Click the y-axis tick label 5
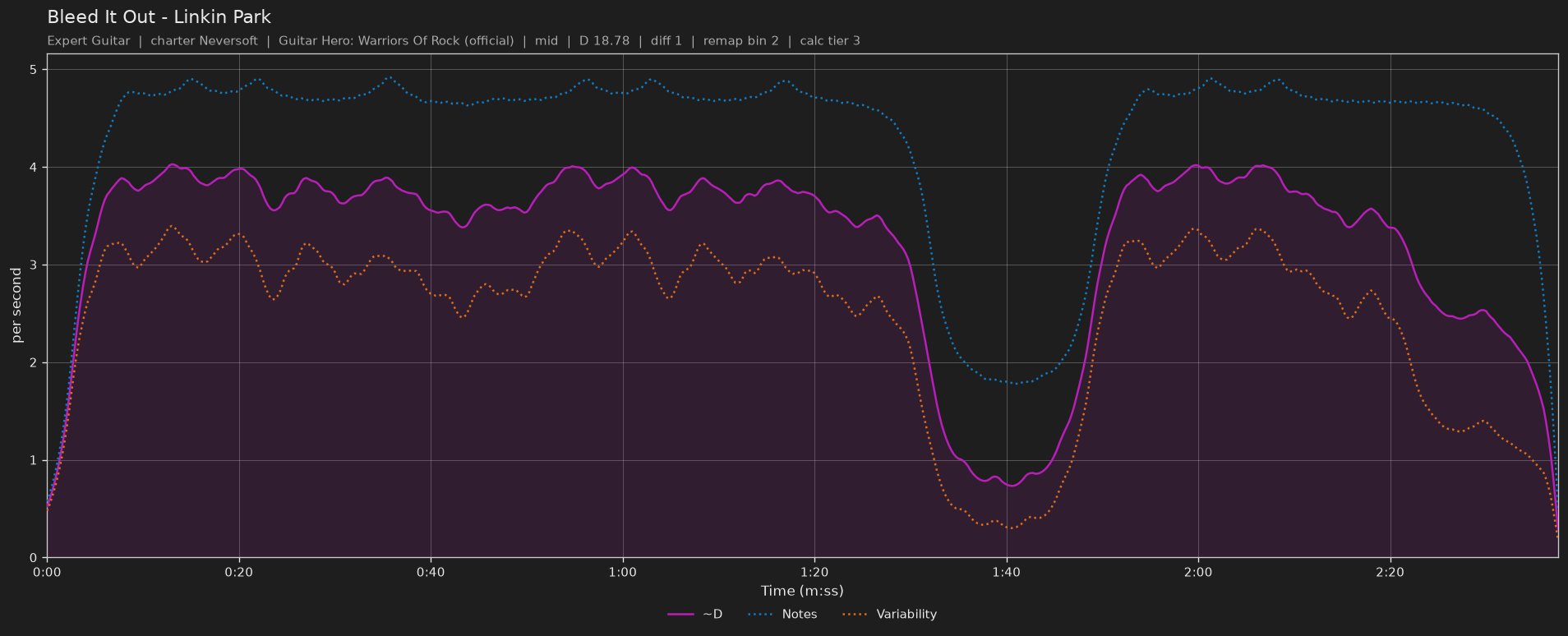1568x636 pixels. point(34,70)
